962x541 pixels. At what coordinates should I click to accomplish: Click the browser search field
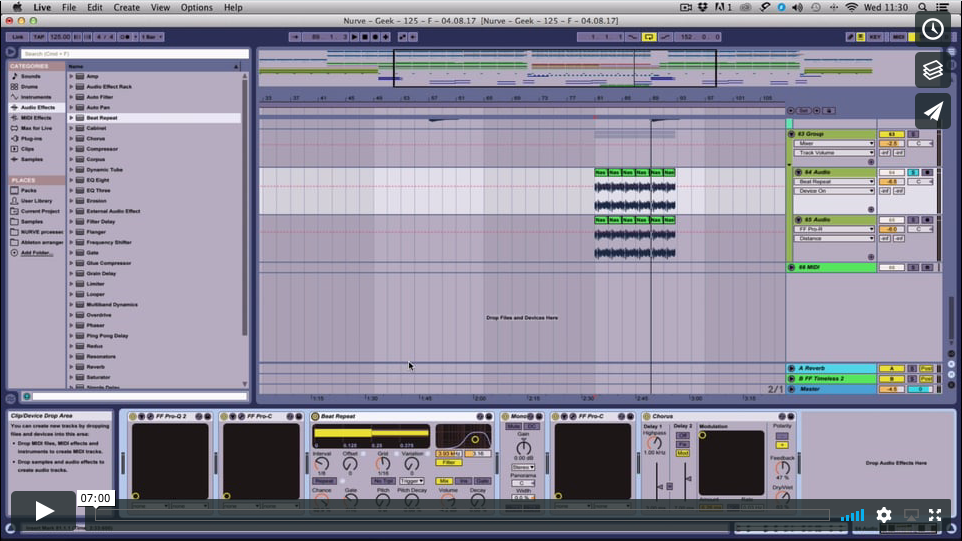tap(135, 54)
